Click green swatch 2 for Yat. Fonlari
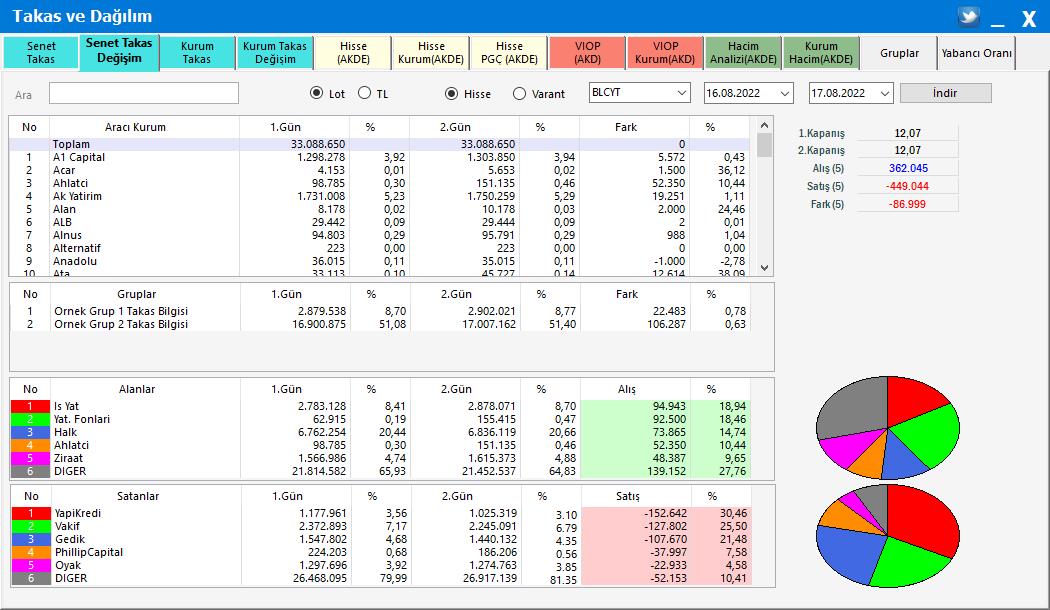Viewport: 1050px width, 610px height. (x=30, y=419)
